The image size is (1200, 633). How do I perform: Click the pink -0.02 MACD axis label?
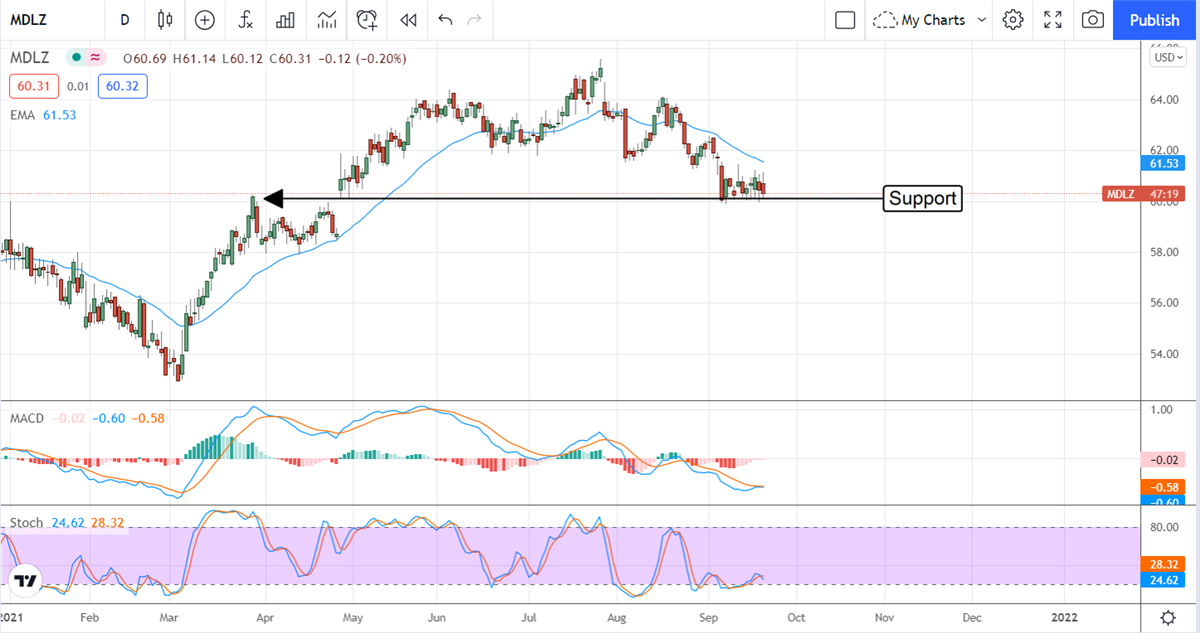(1163, 460)
